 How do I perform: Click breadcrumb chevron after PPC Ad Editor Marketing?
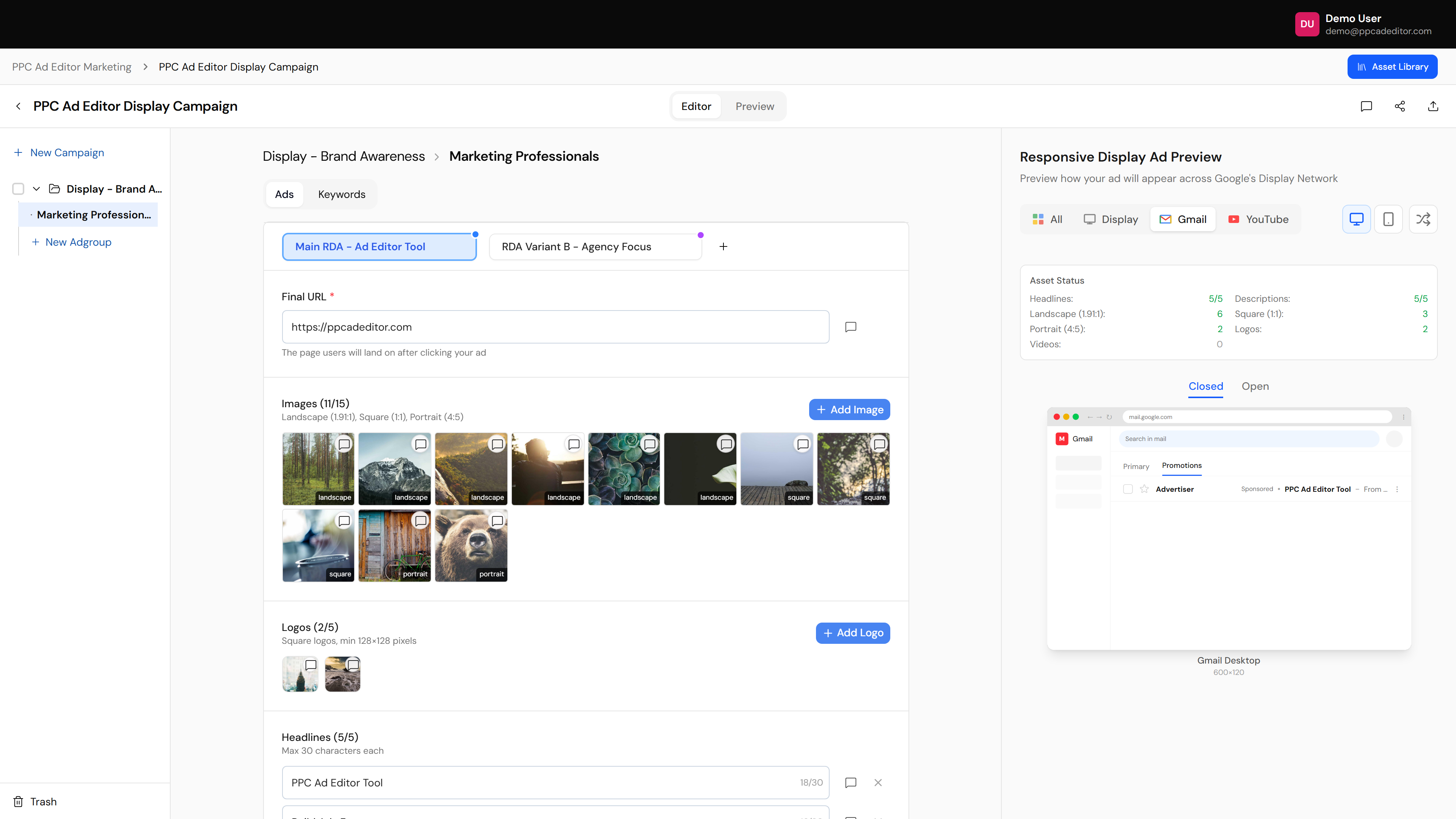point(145,67)
